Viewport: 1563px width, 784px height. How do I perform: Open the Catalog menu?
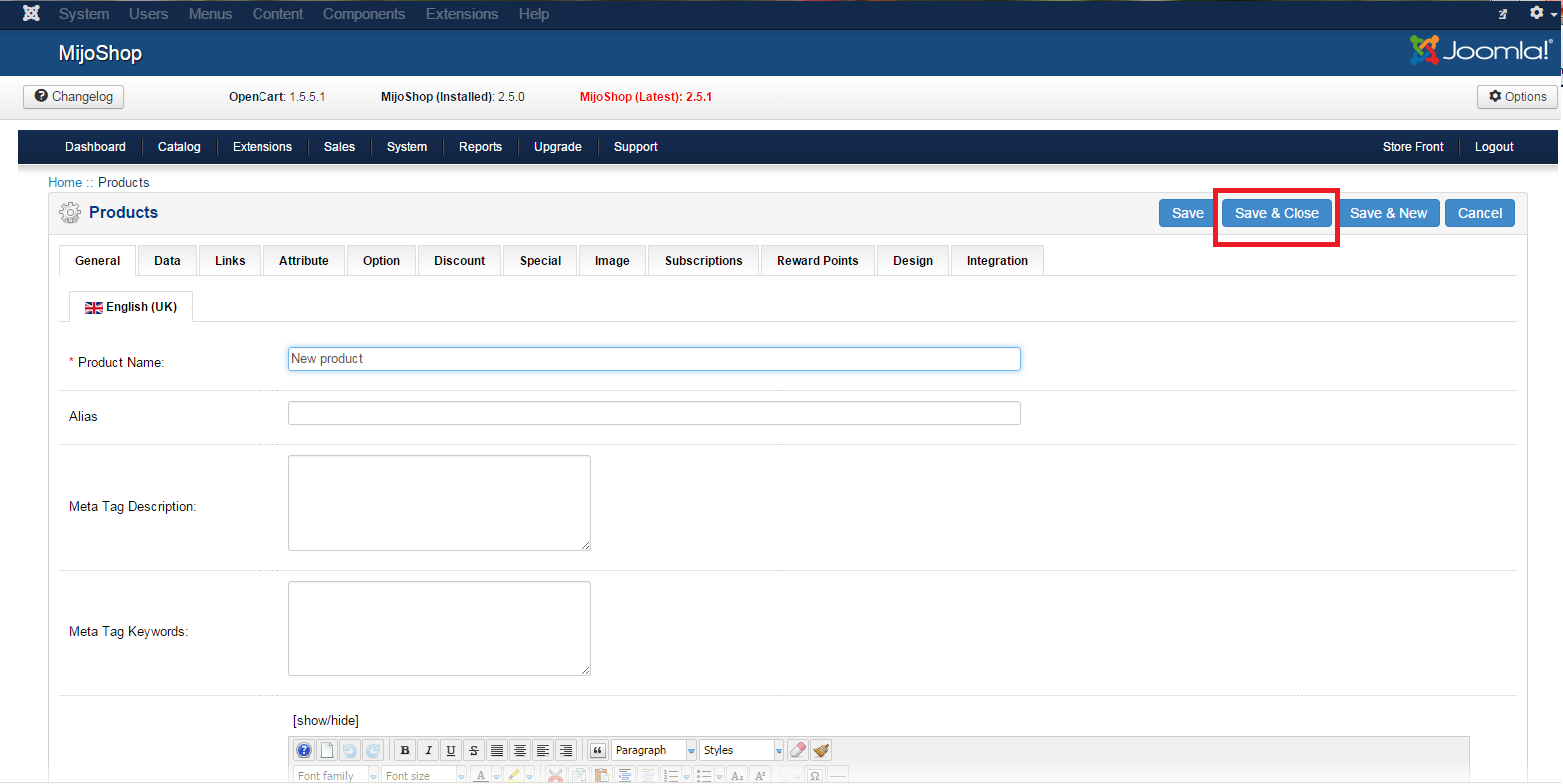coord(179,147)
